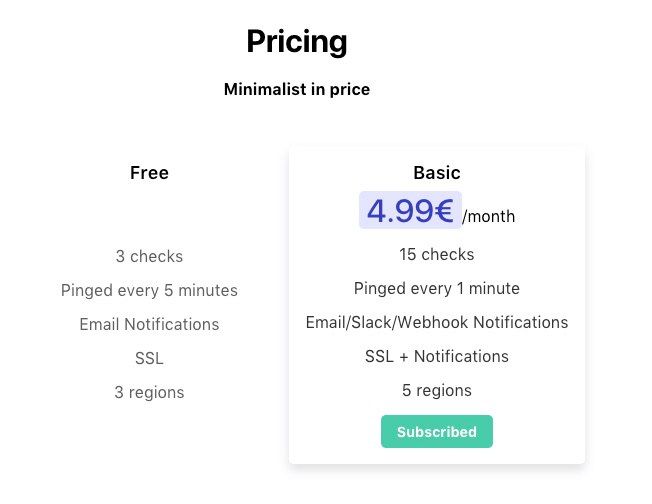Viewport: 652px width, 504px height.
Task: Click the Pricing heading
Action: pyautogui.click(x=297, y=42)
